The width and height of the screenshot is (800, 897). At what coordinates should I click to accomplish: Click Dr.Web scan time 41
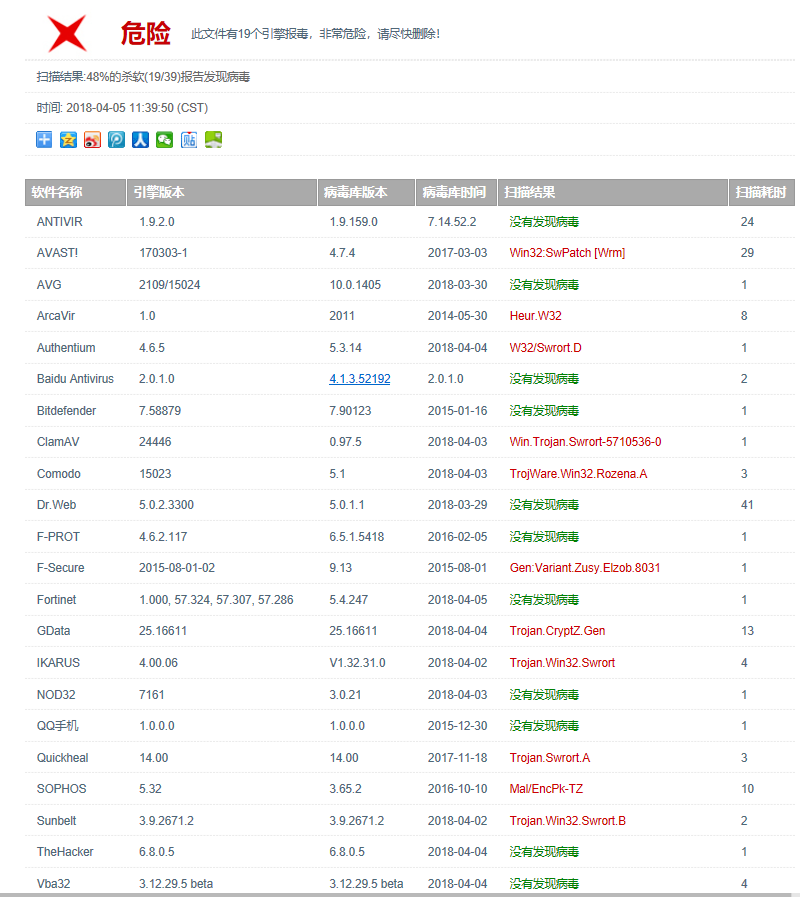click(747, 505)
